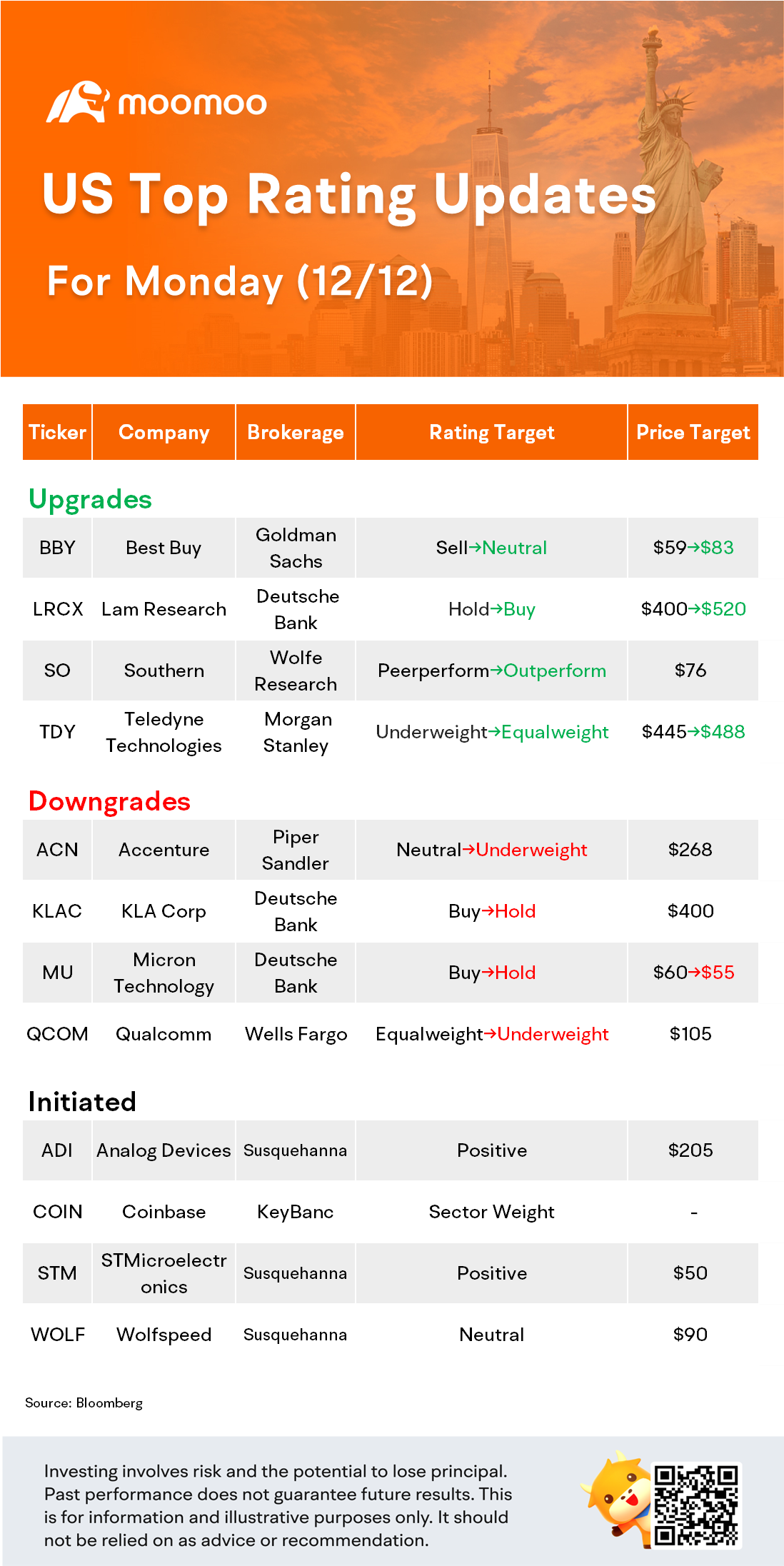Screen dimensions: 784x1566
Task: Select the Ticker column header
Action: (x=57, y=432)
